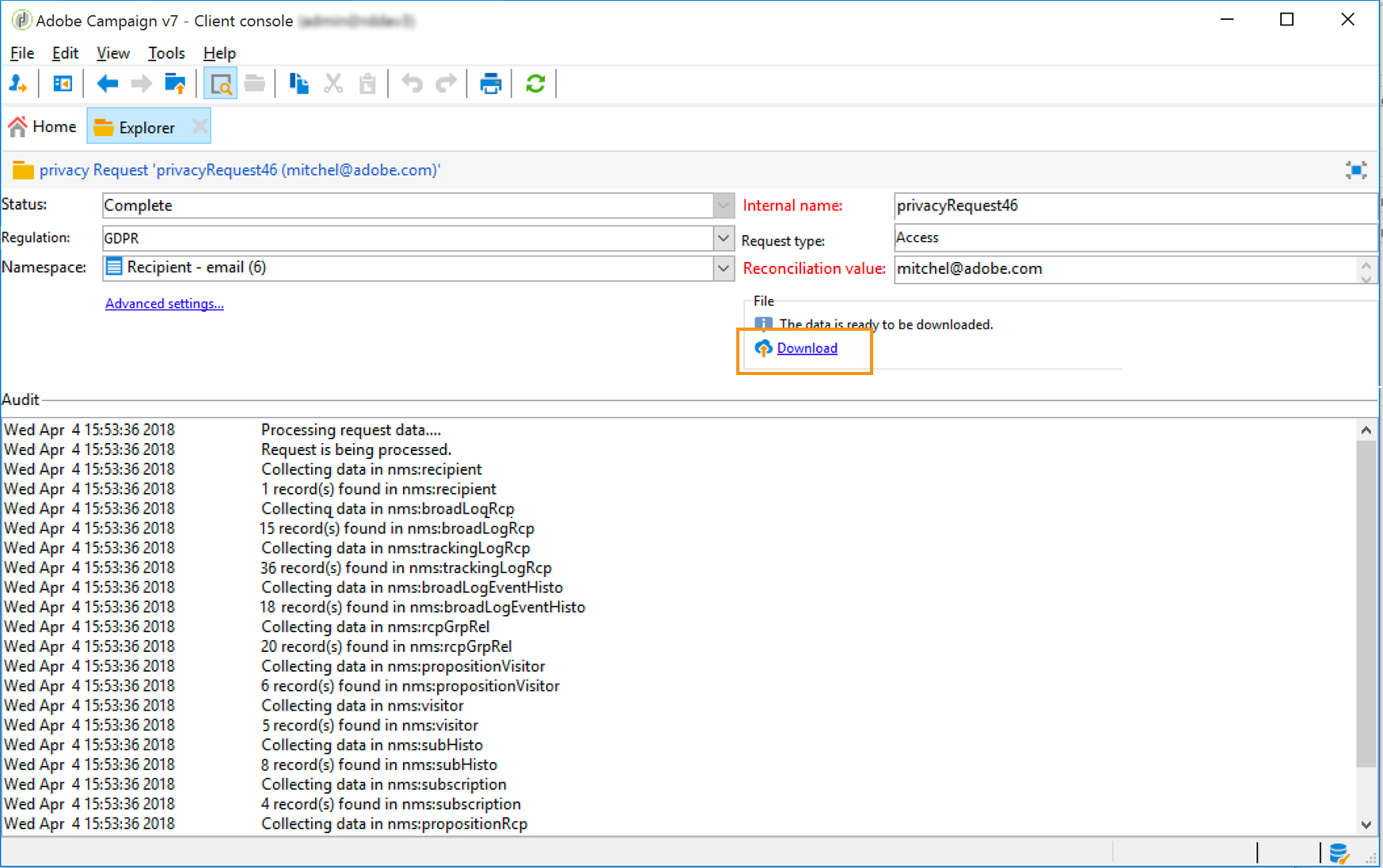
Task: Open the Edit menu
Action: tap(65, 53)
